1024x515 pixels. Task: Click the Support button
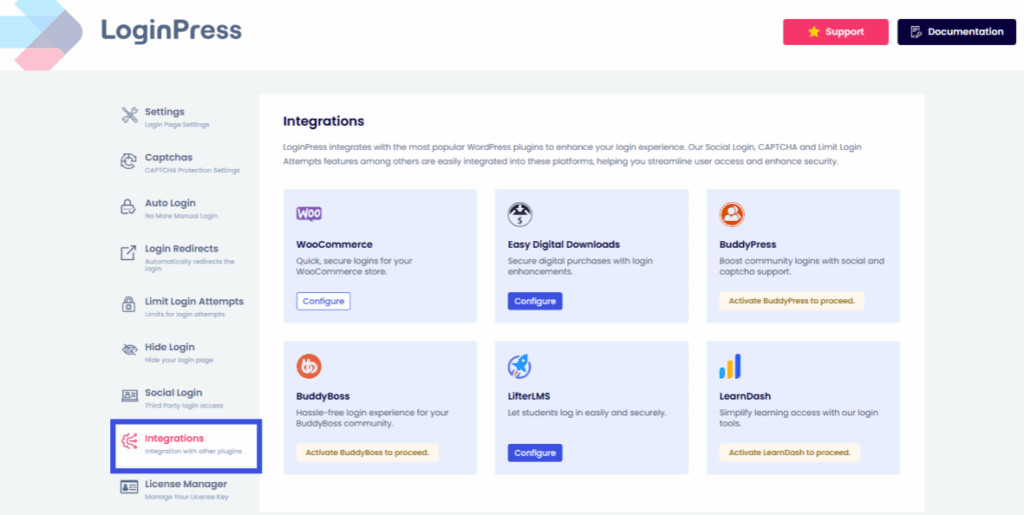click(x=835, y=32)
